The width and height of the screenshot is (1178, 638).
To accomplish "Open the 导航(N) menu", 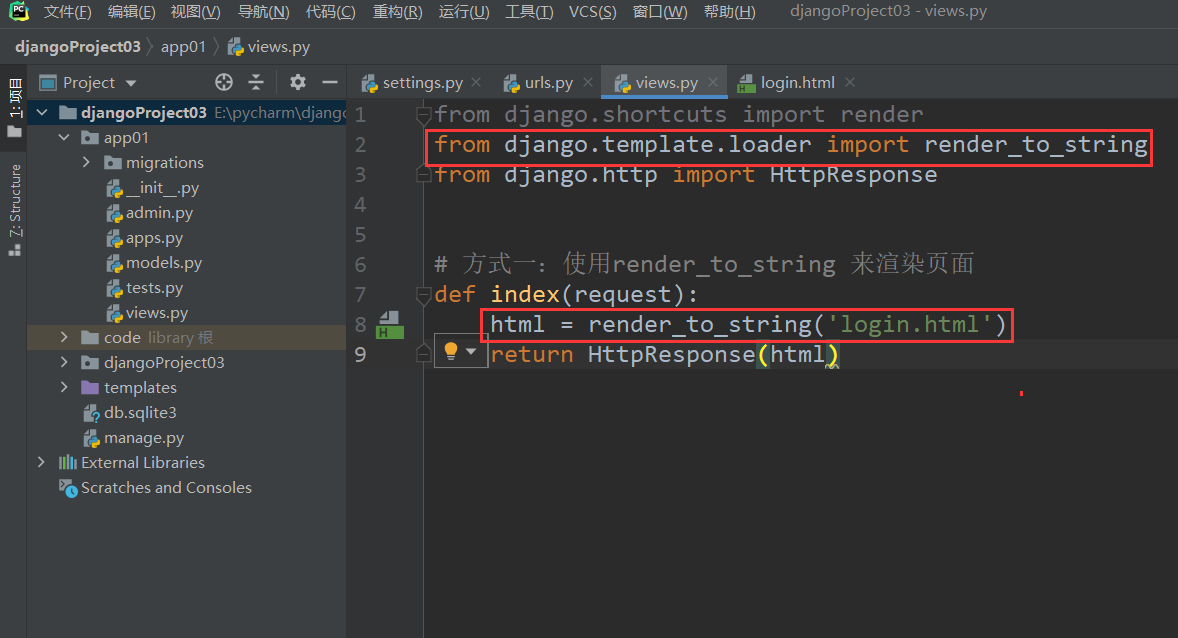I will point(263,12).
